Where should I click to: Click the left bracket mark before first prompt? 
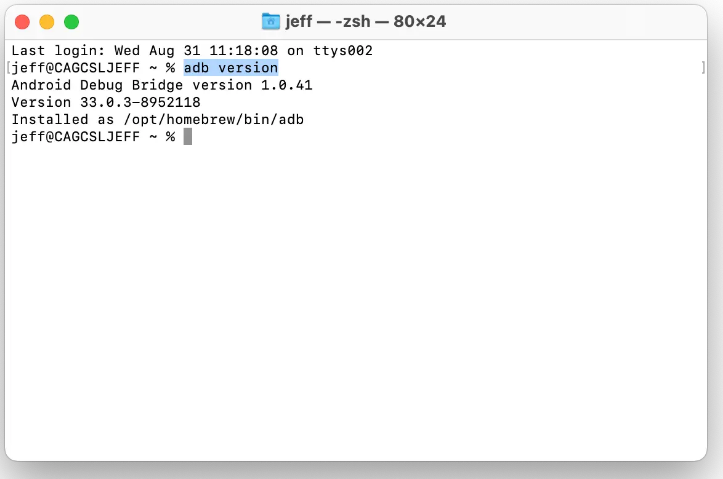coord(9,68)
